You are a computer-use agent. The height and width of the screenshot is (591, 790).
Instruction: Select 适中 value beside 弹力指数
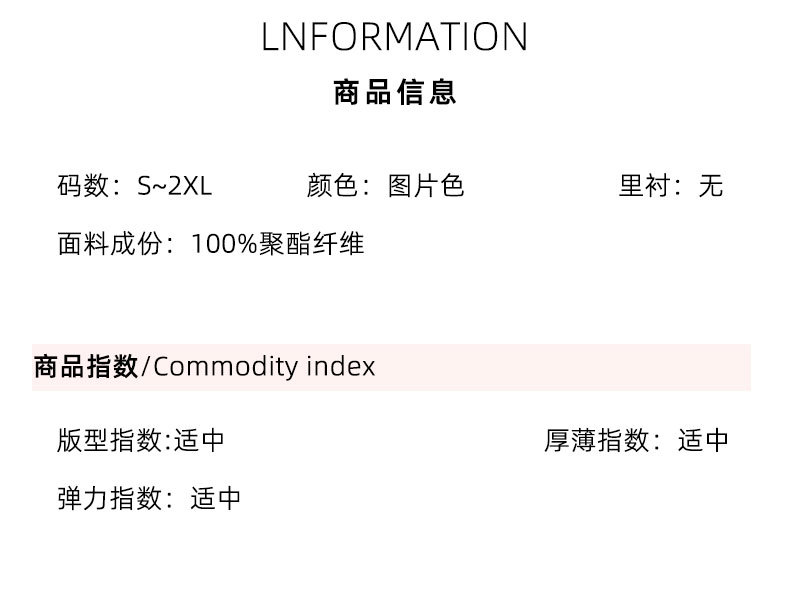pyautogui.click(x=216, y=498)
